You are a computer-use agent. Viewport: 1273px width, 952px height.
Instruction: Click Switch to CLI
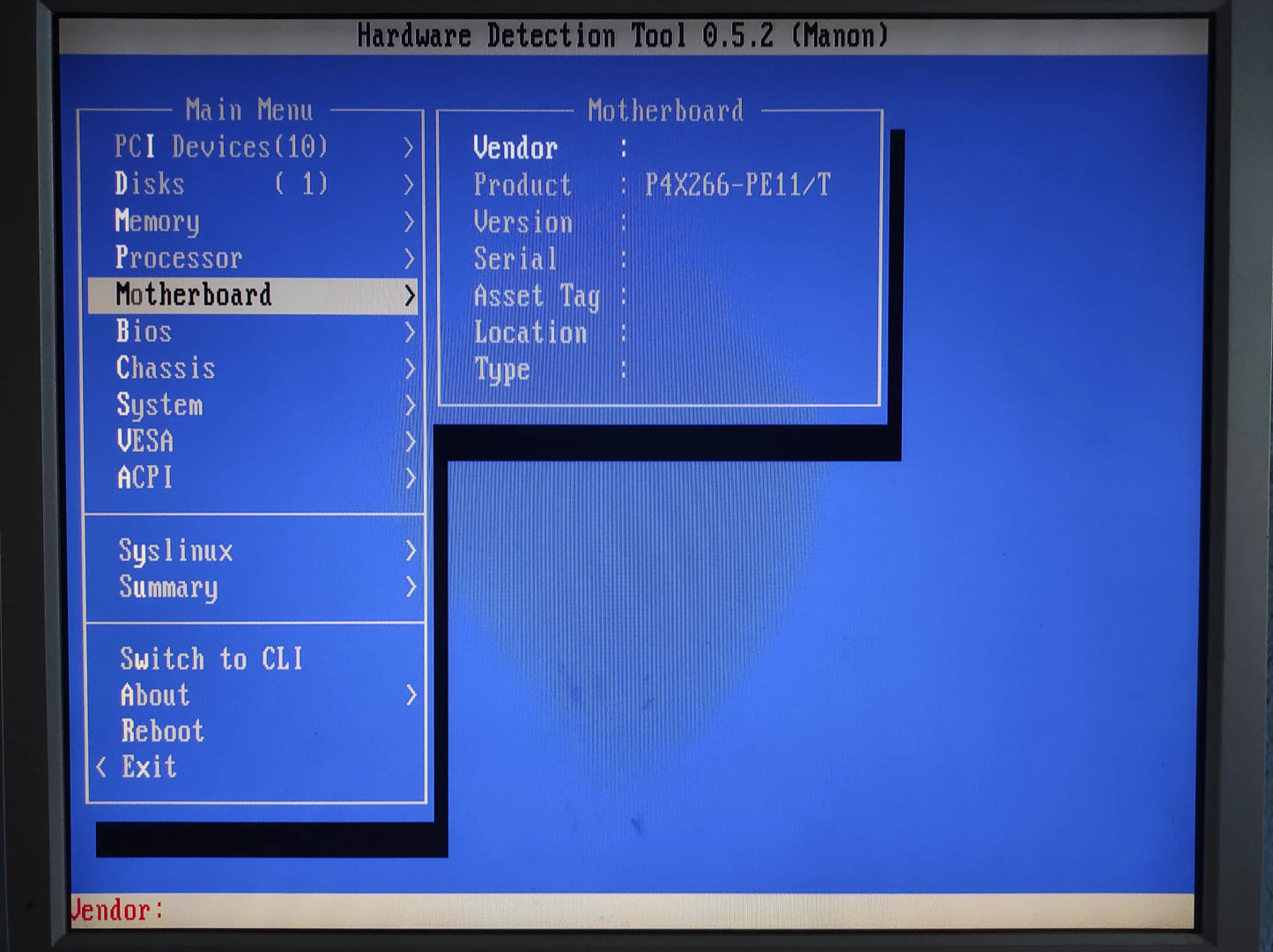211,659
